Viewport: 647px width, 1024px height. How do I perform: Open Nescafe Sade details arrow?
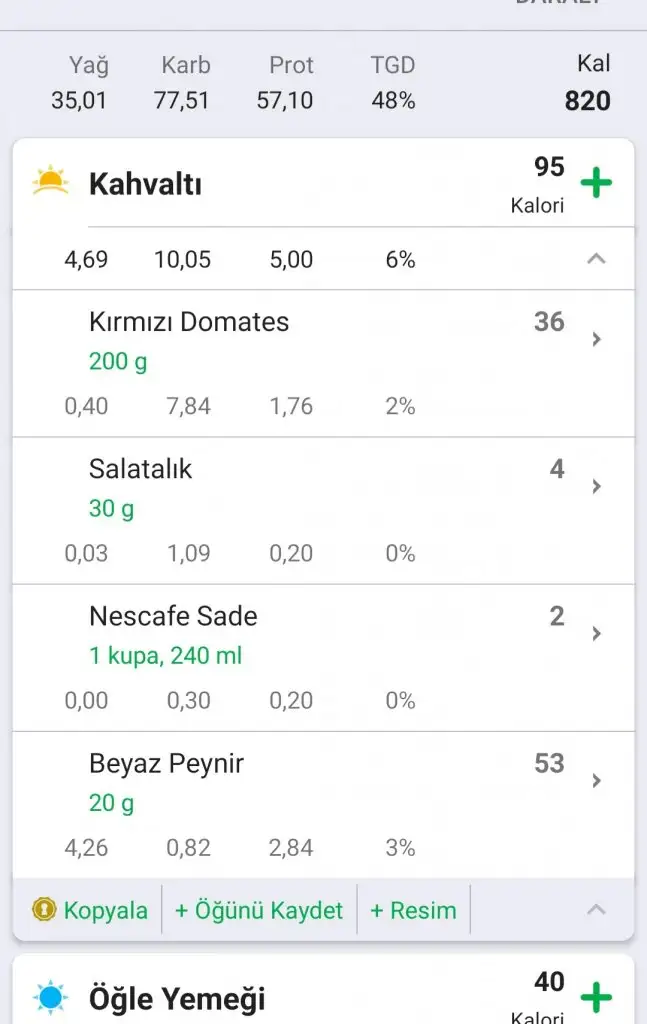pyautogui.click(x=596, y=633)
